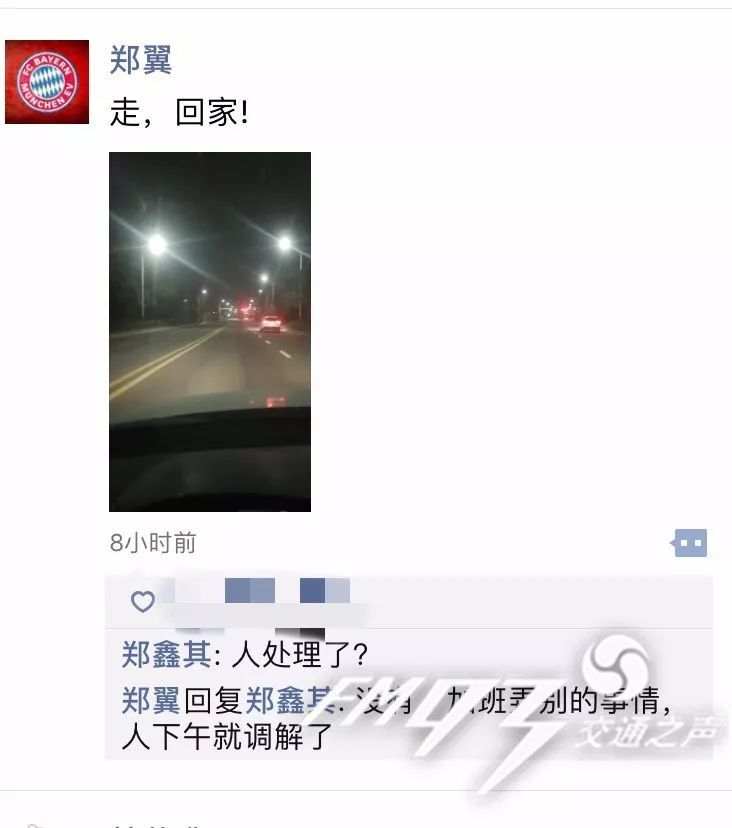Tap the "8小时前" timestamp
The image size is (732, 828).
pos(153,543)
